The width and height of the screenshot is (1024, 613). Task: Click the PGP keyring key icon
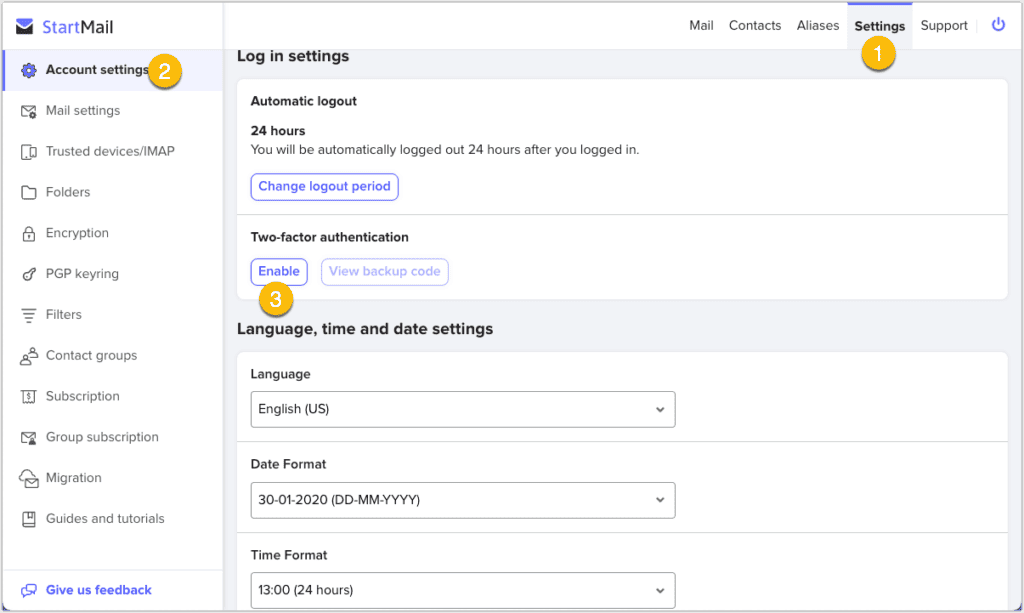(x=28, y=274)
